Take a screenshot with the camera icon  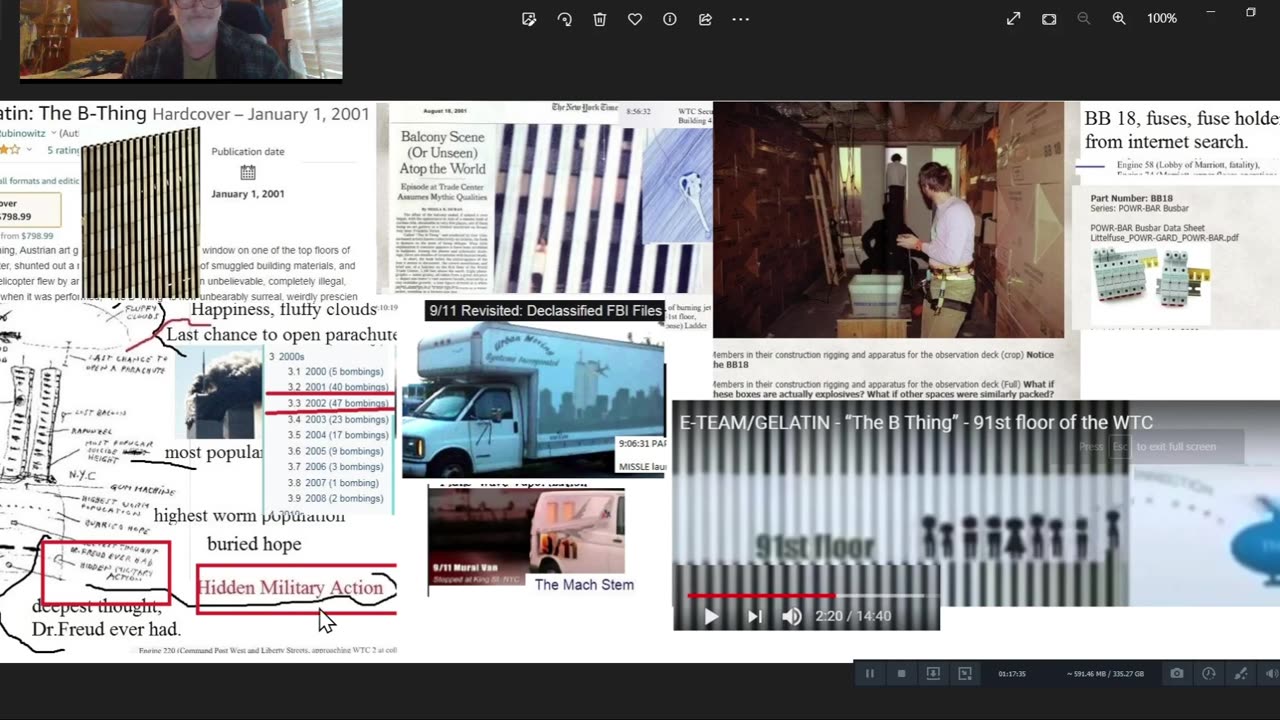coord(1177,674)
